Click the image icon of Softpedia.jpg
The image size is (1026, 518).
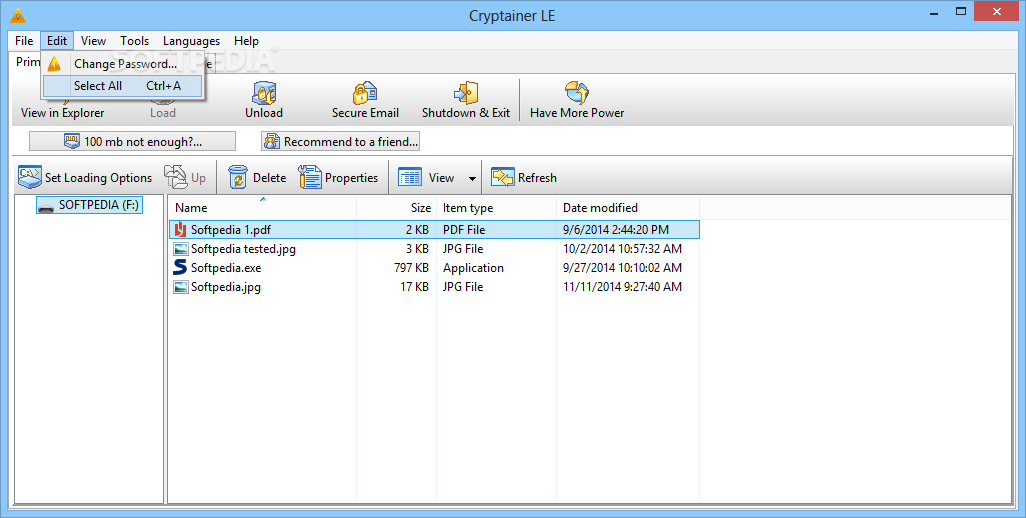pos(180,286)
